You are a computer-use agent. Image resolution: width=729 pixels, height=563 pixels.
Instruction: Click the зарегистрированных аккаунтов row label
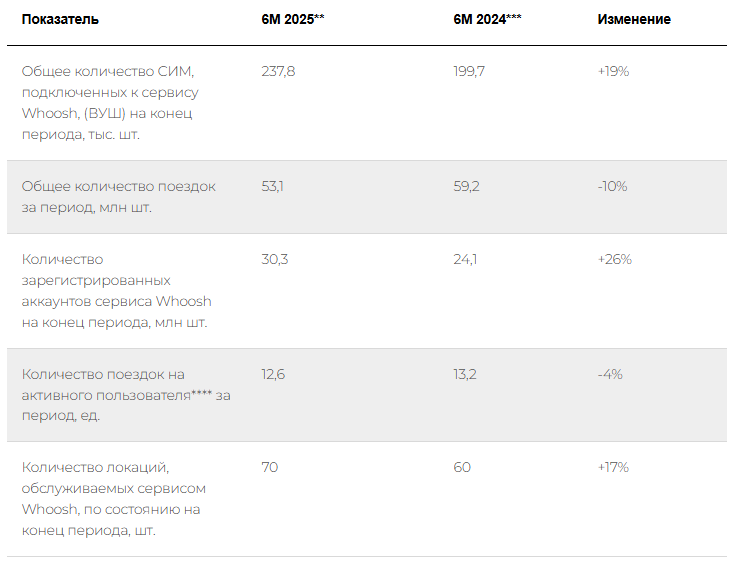point(117,291)
